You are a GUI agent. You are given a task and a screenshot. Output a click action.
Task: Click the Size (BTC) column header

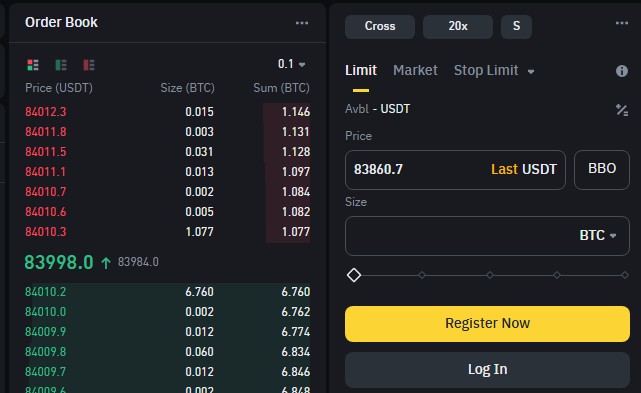(187, 88)
